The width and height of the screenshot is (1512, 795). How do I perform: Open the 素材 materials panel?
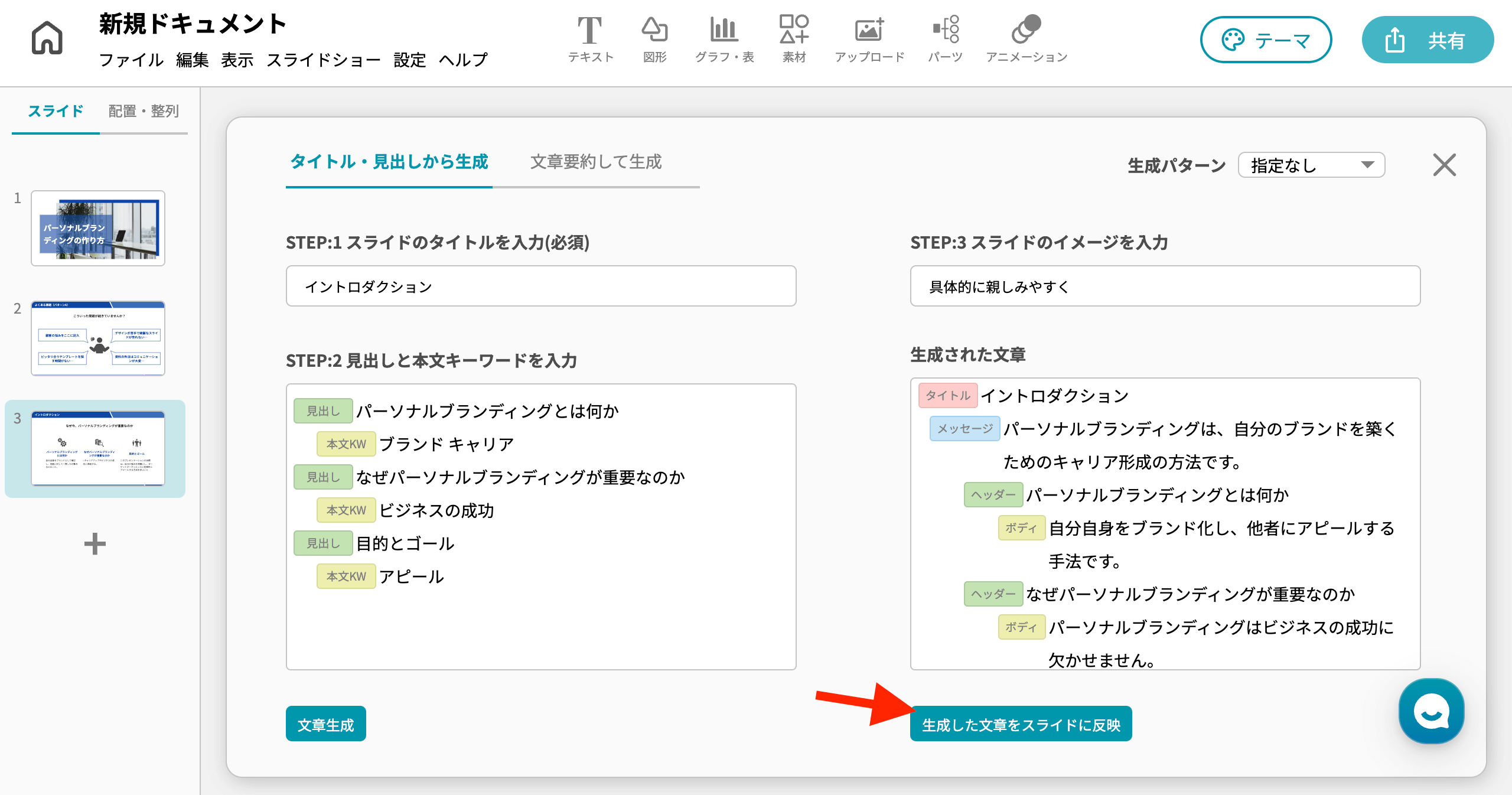point(794,39)
